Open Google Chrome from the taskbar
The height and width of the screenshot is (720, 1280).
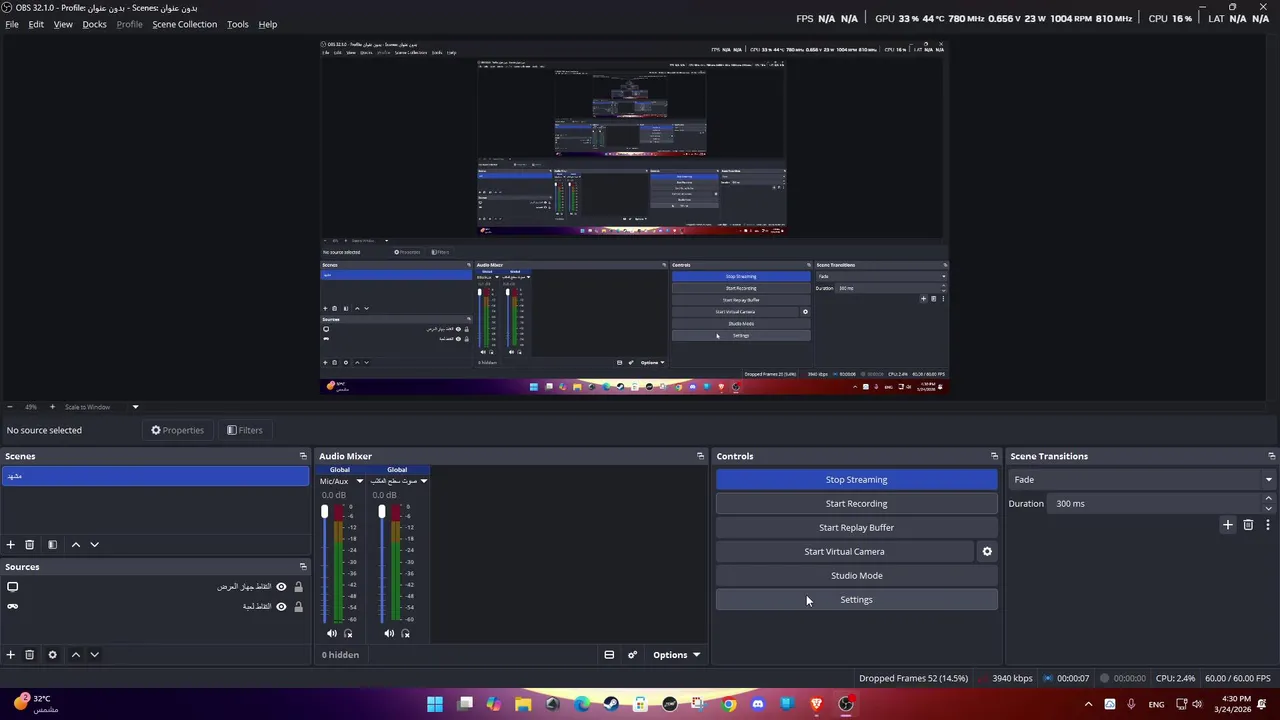(x=729, y=704)
